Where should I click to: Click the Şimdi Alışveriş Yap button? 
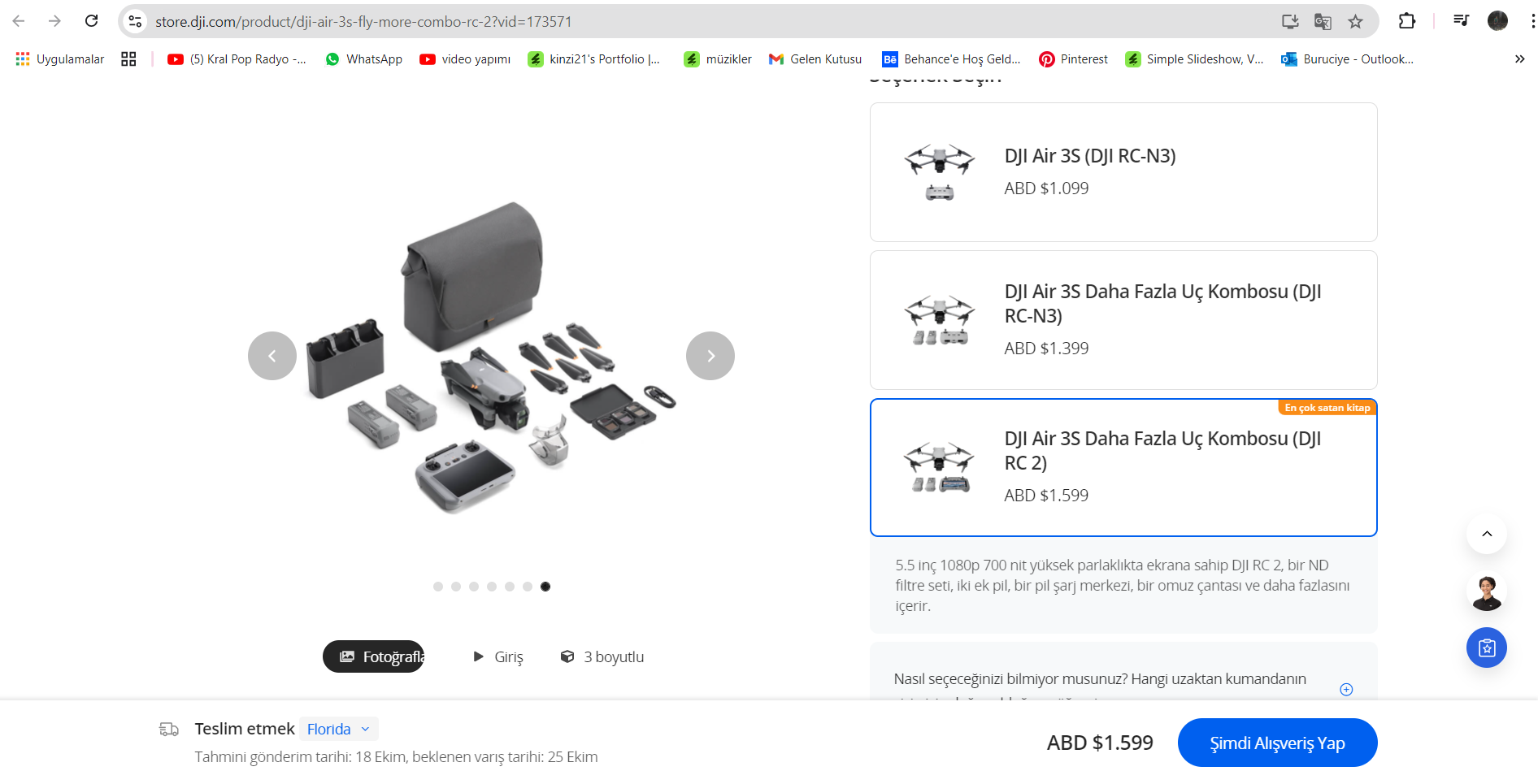tap(1276, 743)
